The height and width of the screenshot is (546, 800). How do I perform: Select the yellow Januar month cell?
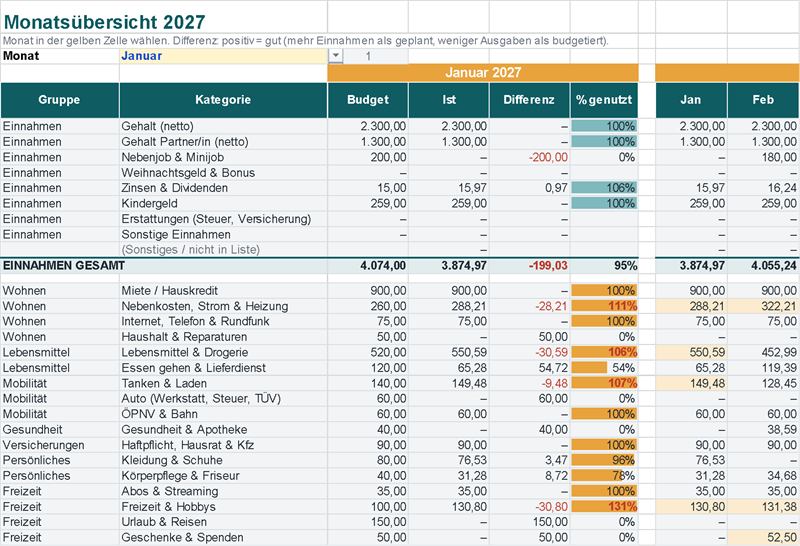pos(223,56)
